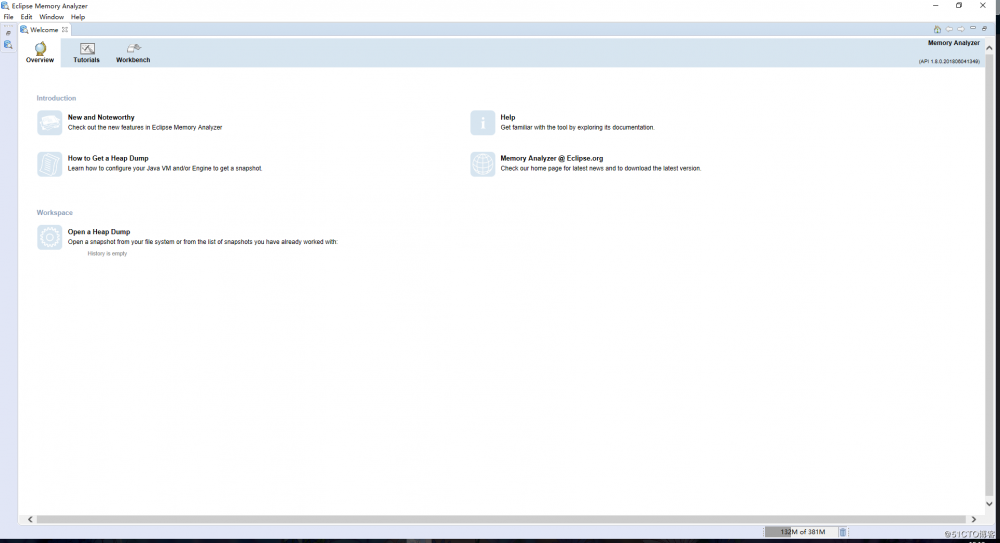The width and height of the screenshot is (1000, 543).
Task: Click the heap status 132M of 381M bar
Action: [800, 532]
